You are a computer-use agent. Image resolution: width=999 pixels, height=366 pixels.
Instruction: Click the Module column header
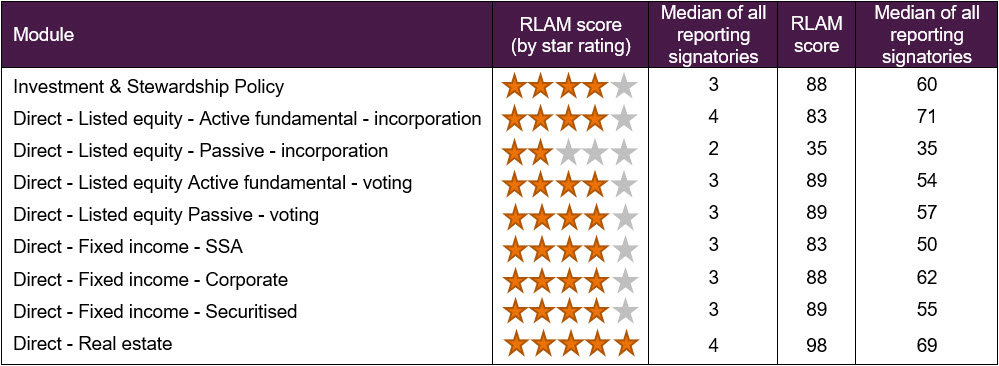pos(43,34)
